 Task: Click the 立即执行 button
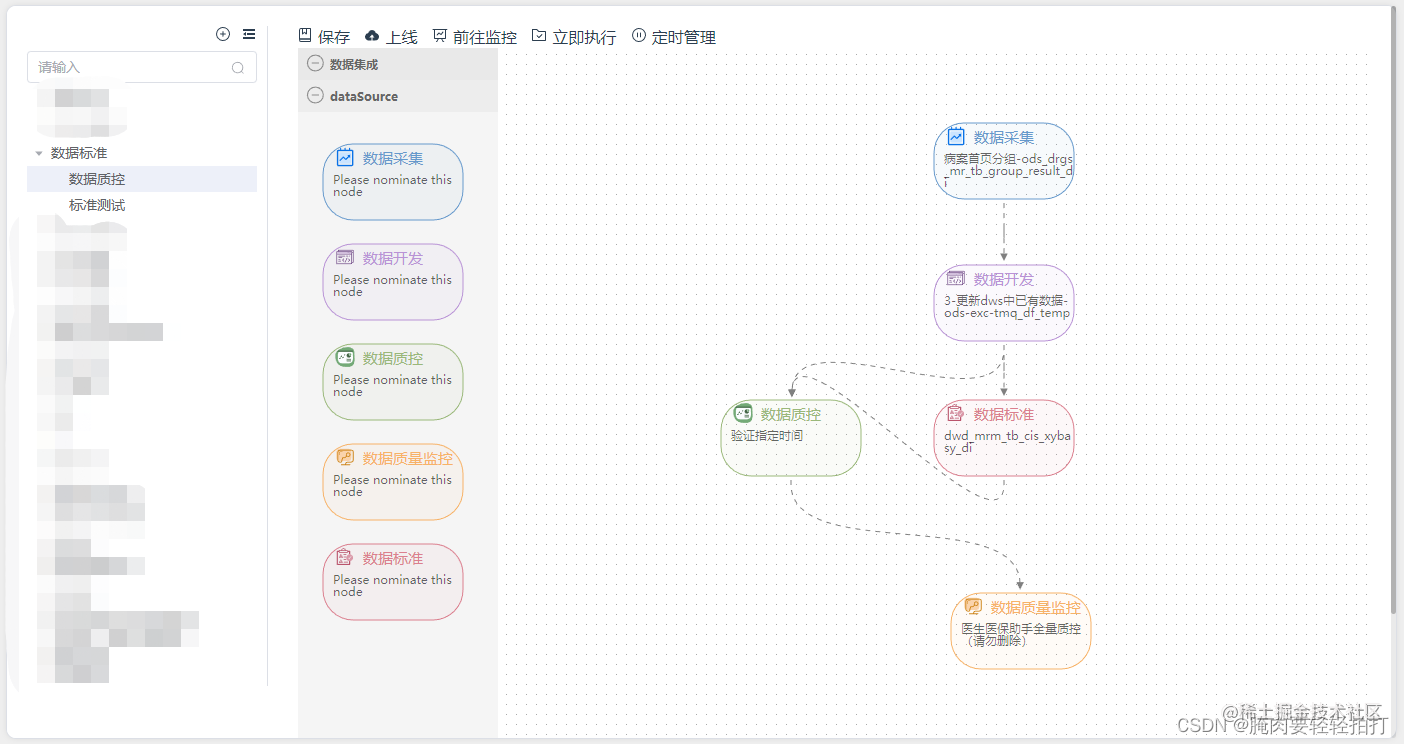pyautogui.click(x=574, y=37)
